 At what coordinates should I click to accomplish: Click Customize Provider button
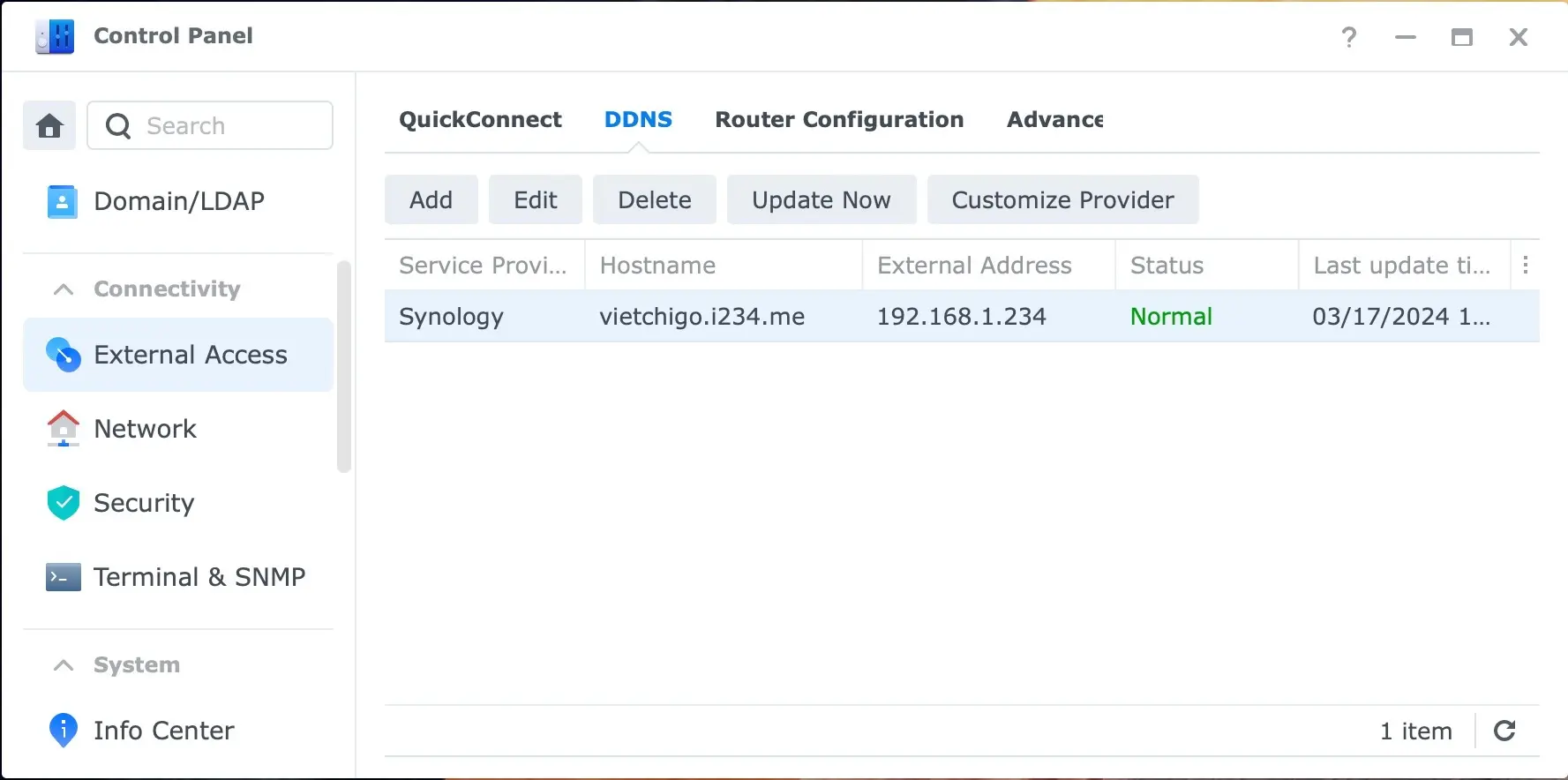click(x=1062, y=200)
